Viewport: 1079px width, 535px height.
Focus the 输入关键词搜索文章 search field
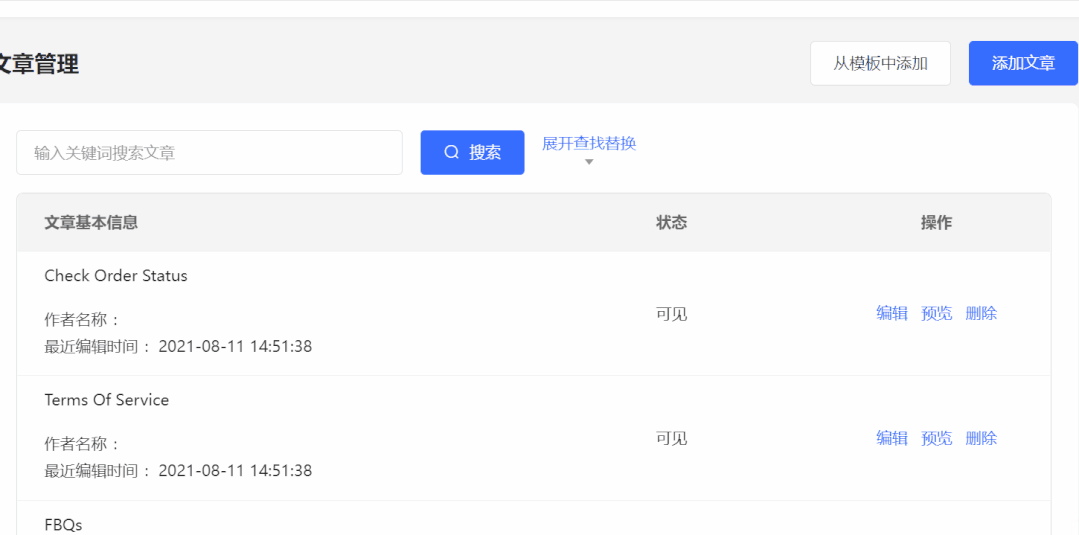pos(209,153)
